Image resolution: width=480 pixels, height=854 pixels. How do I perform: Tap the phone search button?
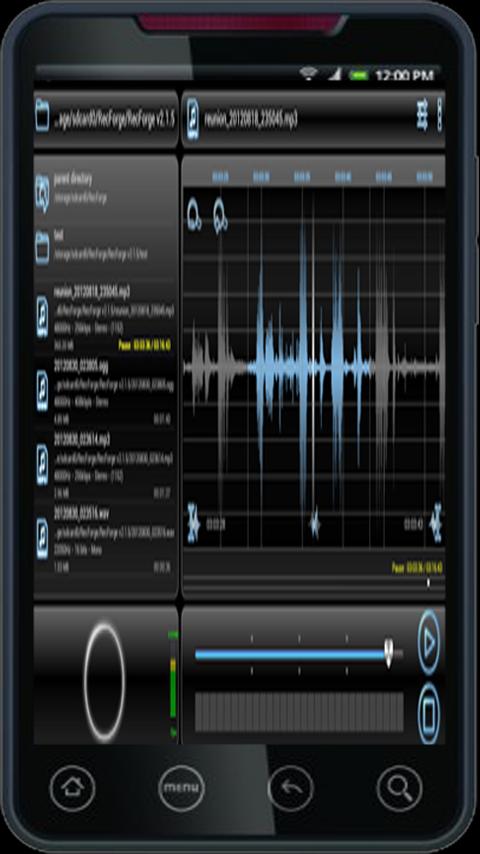click(x=399, y=788)
